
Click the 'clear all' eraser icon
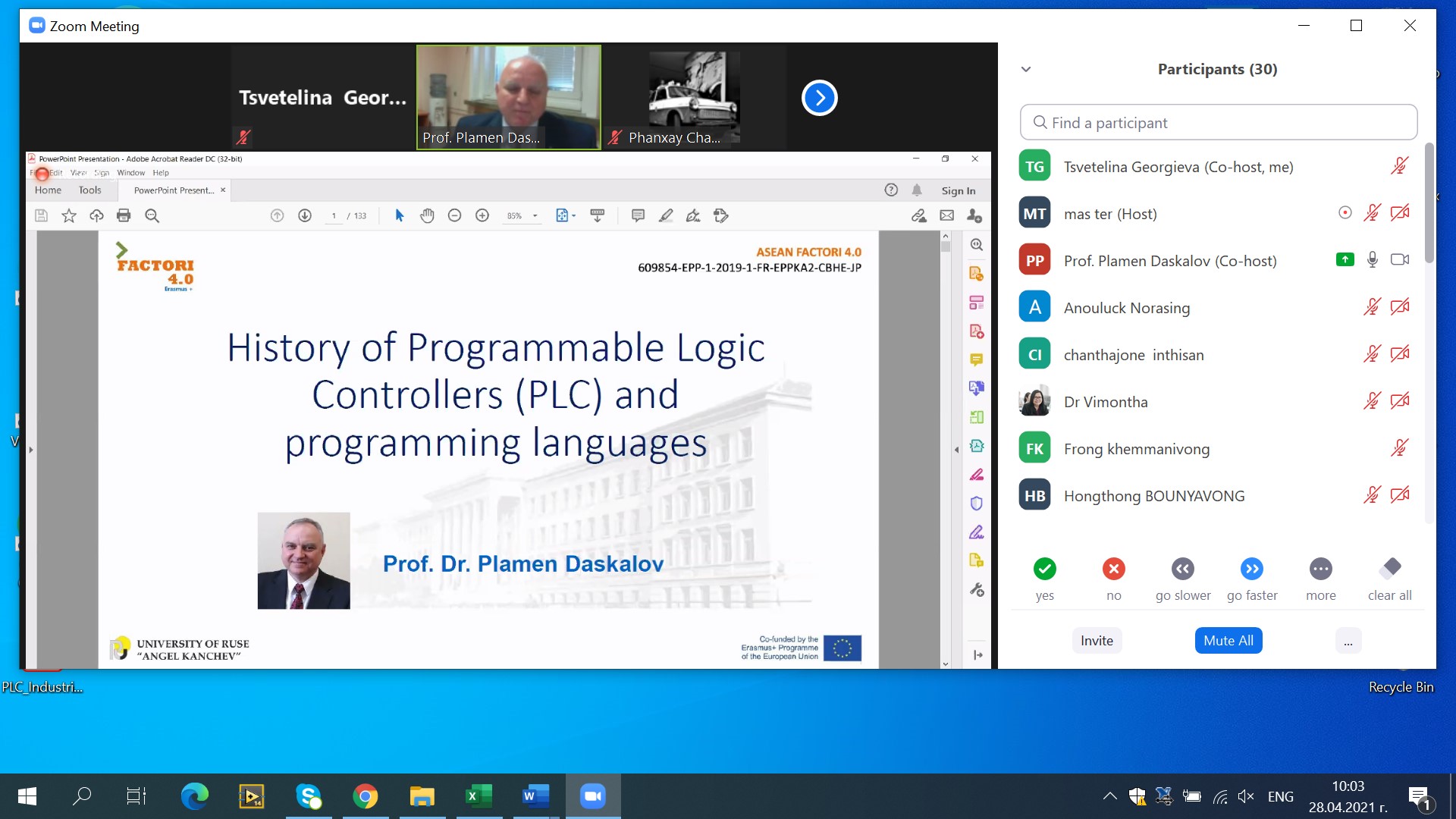1390,569
